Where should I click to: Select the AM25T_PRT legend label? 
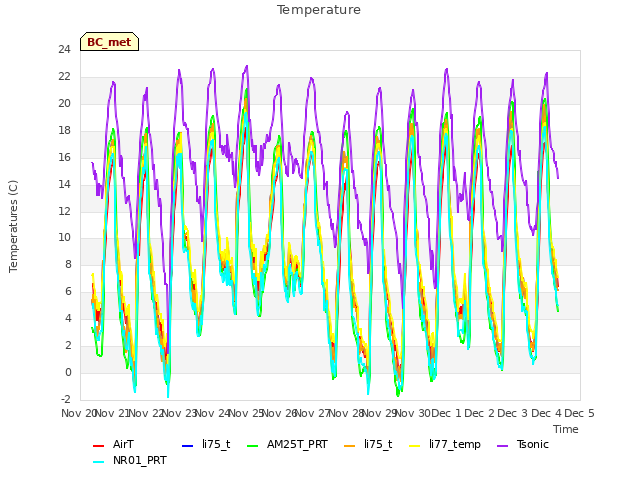[297, 444]
